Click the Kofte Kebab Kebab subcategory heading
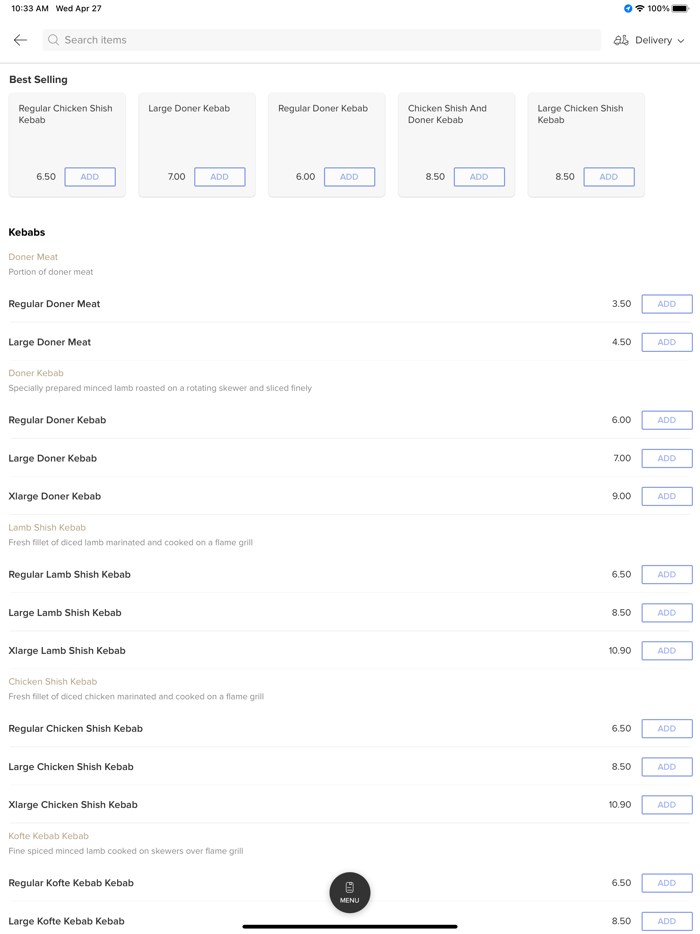The image size is (700, 934). pyautogui.click(x=48, y=836)
